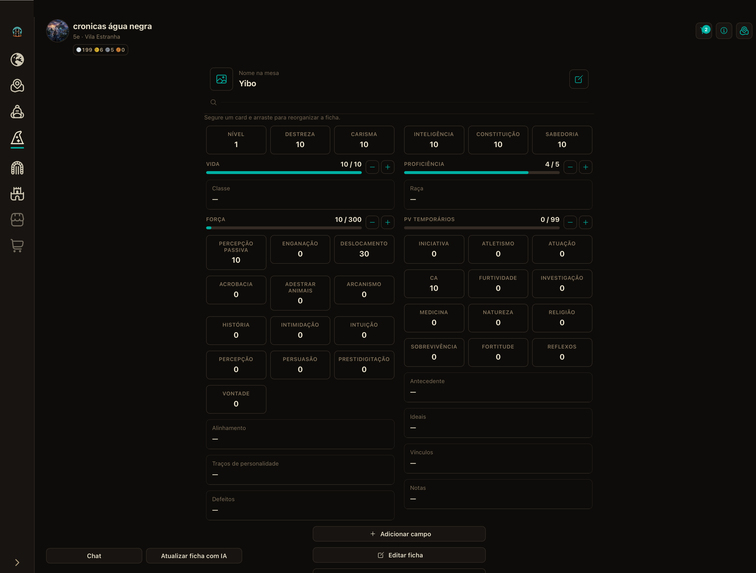The height and width of the screenshot is (573, 756).
Task: Decrease Vida with the minus button
Action: point(372,167)
